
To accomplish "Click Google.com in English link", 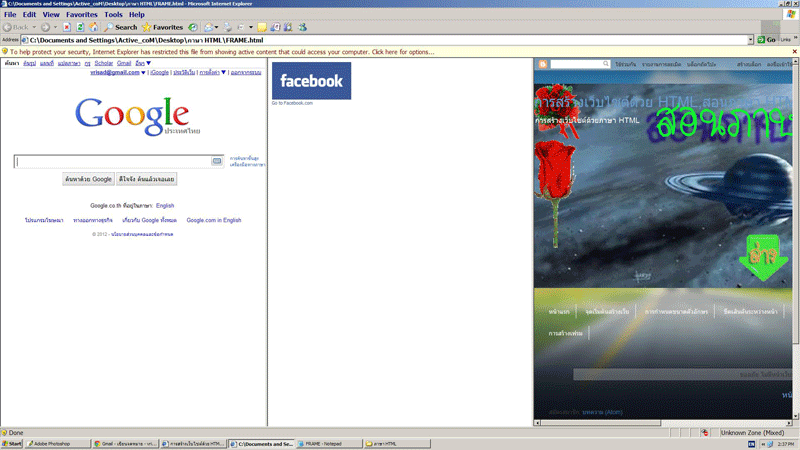I will tap(214, 220).
